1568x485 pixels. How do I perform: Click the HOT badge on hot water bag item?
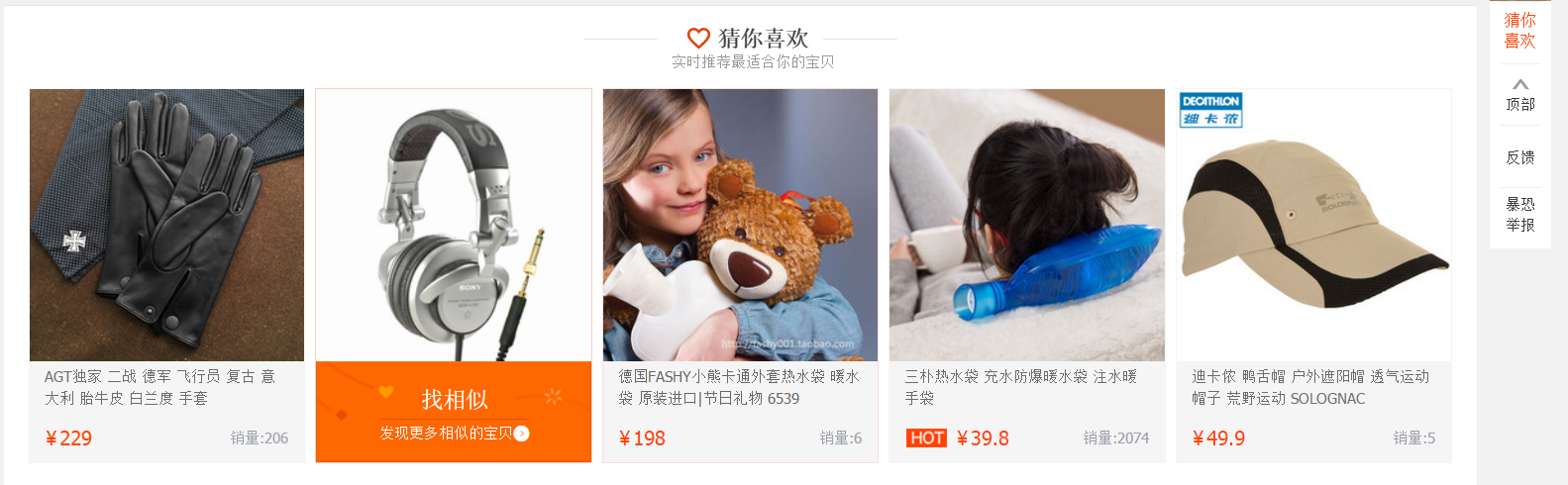pos(926,438)
